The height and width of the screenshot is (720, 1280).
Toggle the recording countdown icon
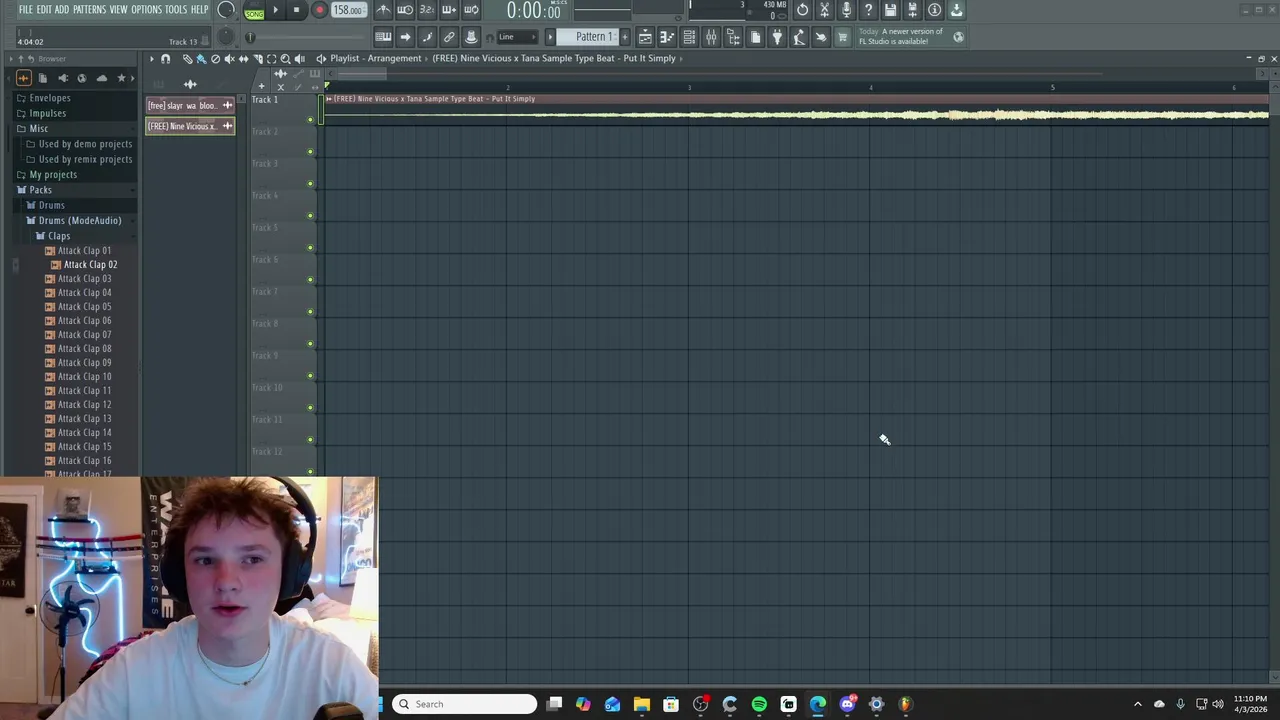[x=427, y=10]
